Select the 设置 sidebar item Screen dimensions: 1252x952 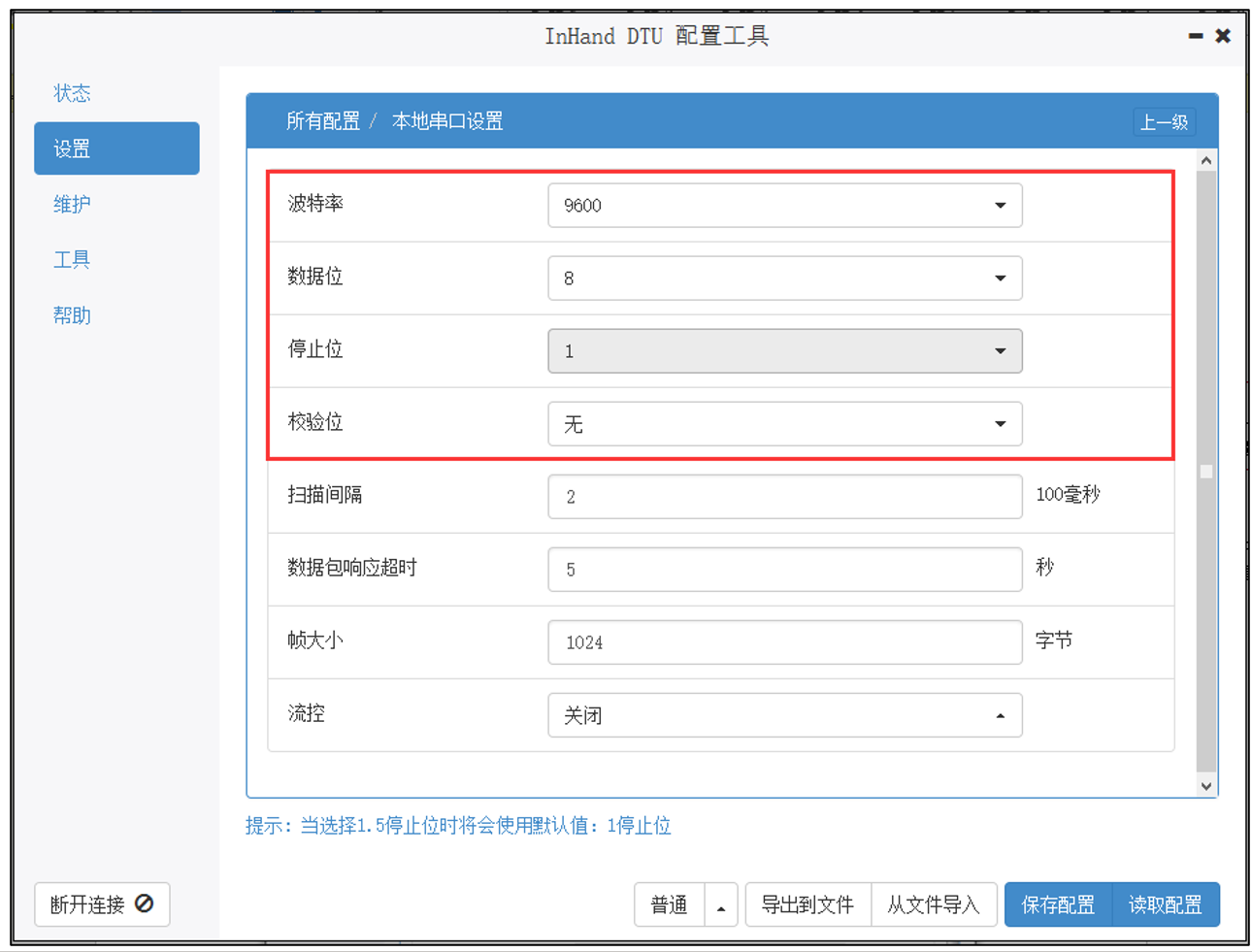[116, 148]
